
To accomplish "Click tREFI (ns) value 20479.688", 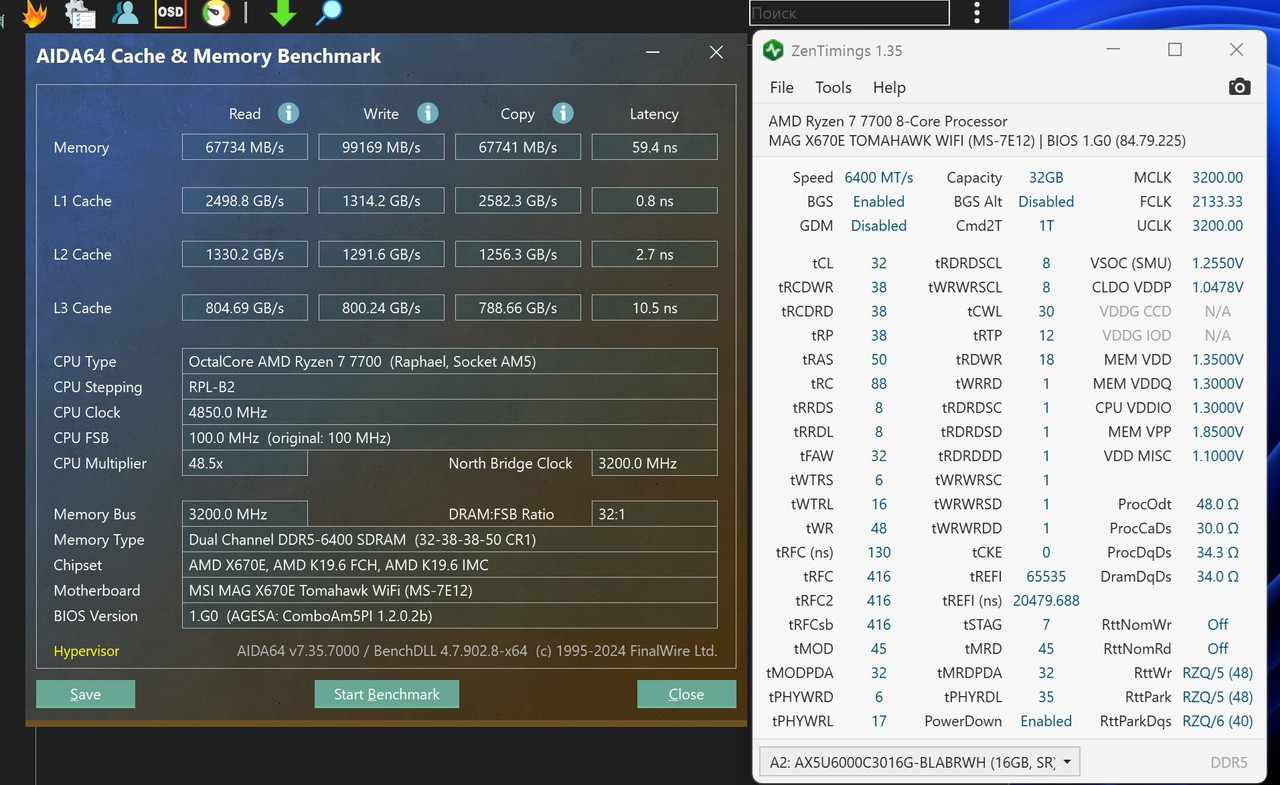I will (1046, 600).
